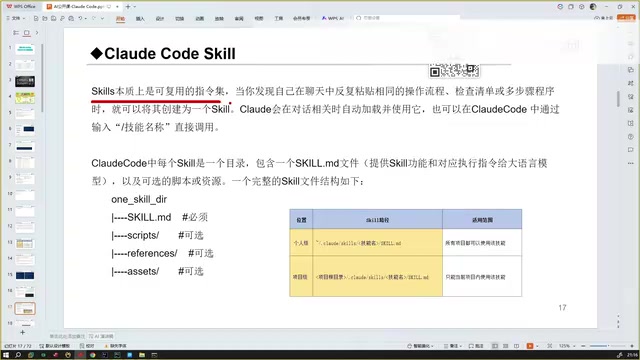
Task: Open the 智能美化 dropdown in status bar
Action: coord(420,346)
